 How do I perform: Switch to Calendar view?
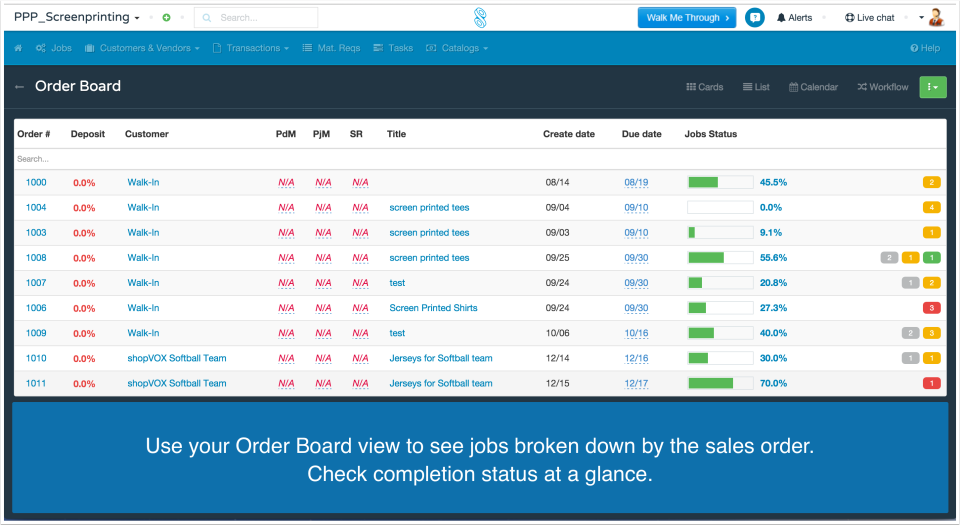point(813,87)
